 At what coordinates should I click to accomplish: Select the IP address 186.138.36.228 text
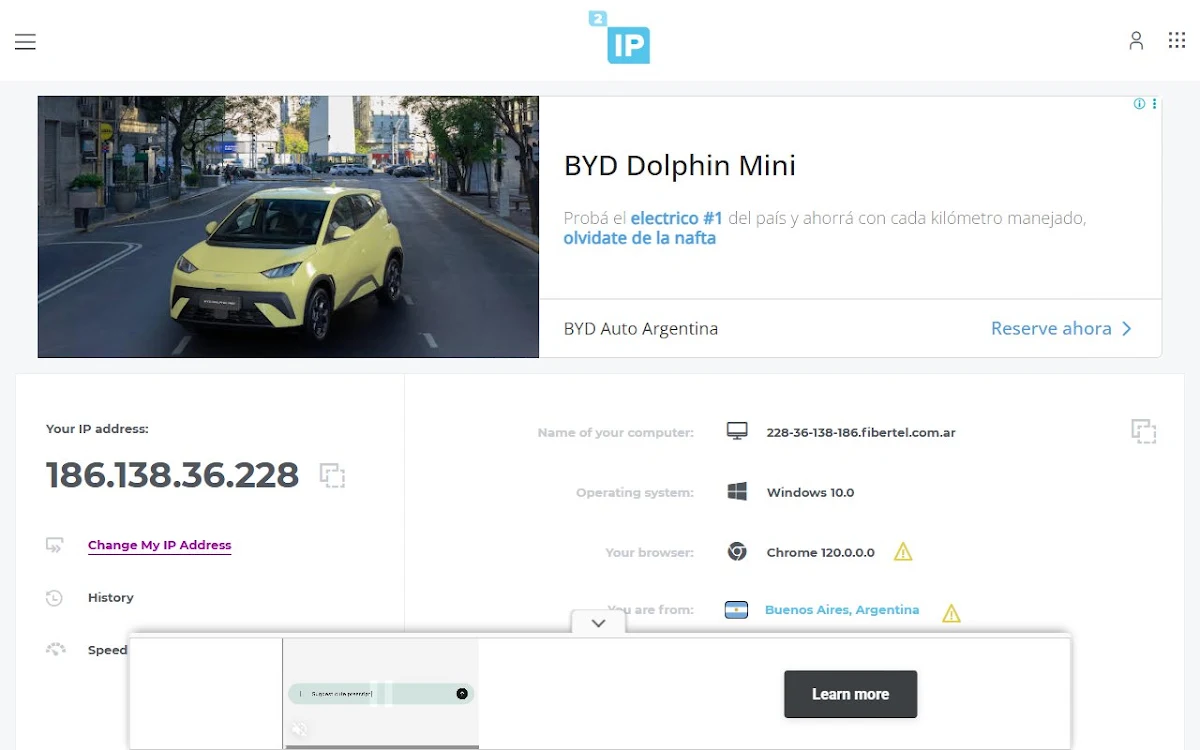[x=173, y=475]
